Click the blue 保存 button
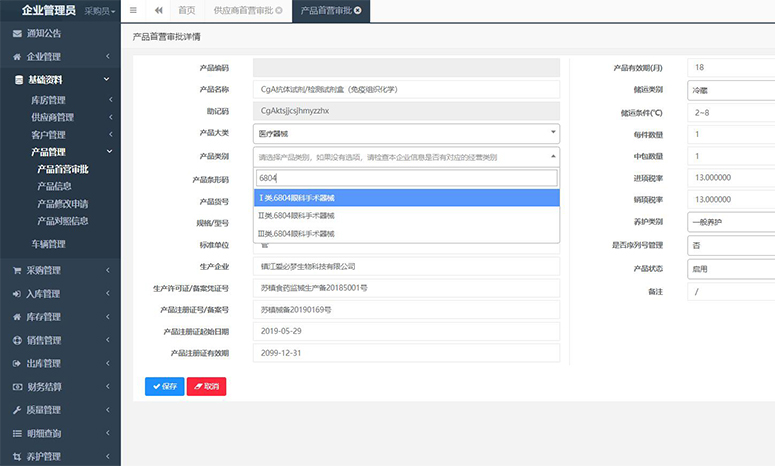This screenshot has height=466, width=775. click(164, 386)
